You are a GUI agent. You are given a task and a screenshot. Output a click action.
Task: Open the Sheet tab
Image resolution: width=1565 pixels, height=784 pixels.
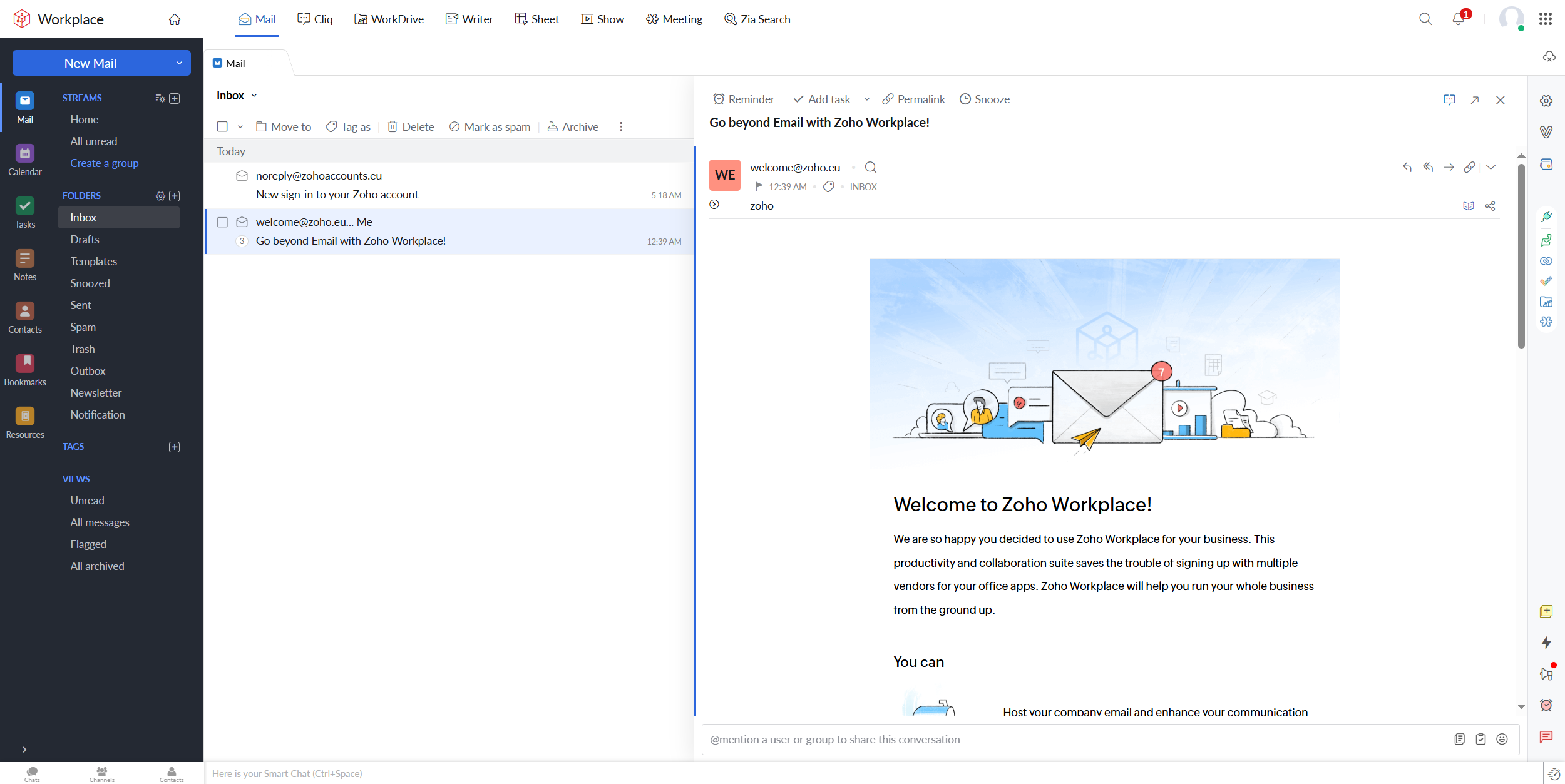536,19
